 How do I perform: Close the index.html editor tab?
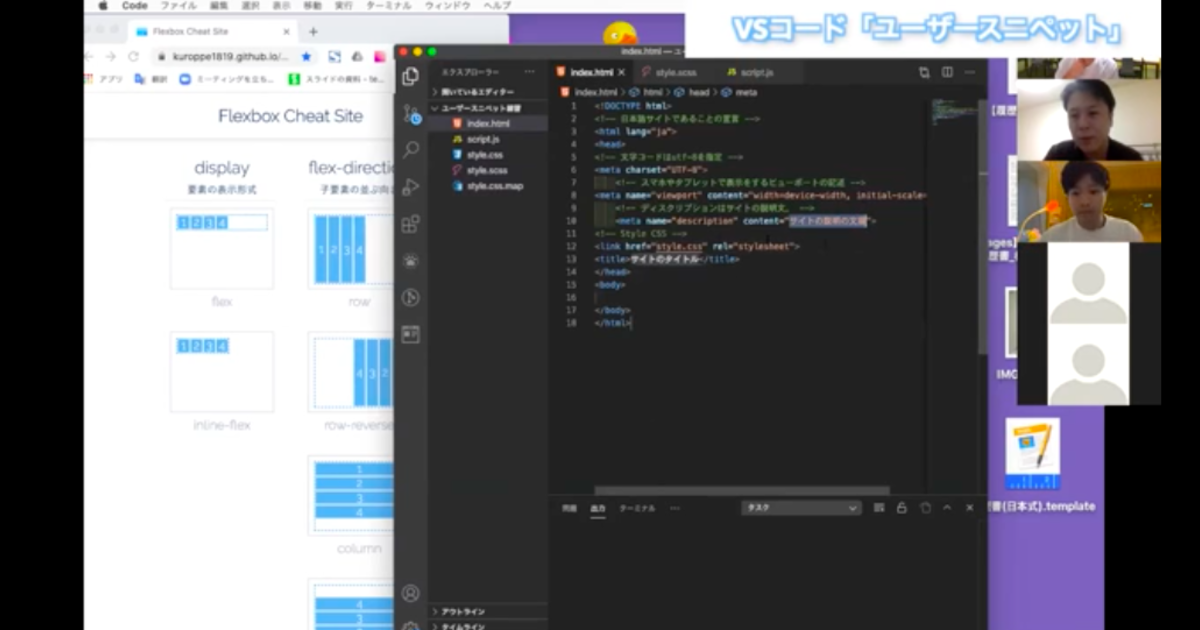point(621,73)
